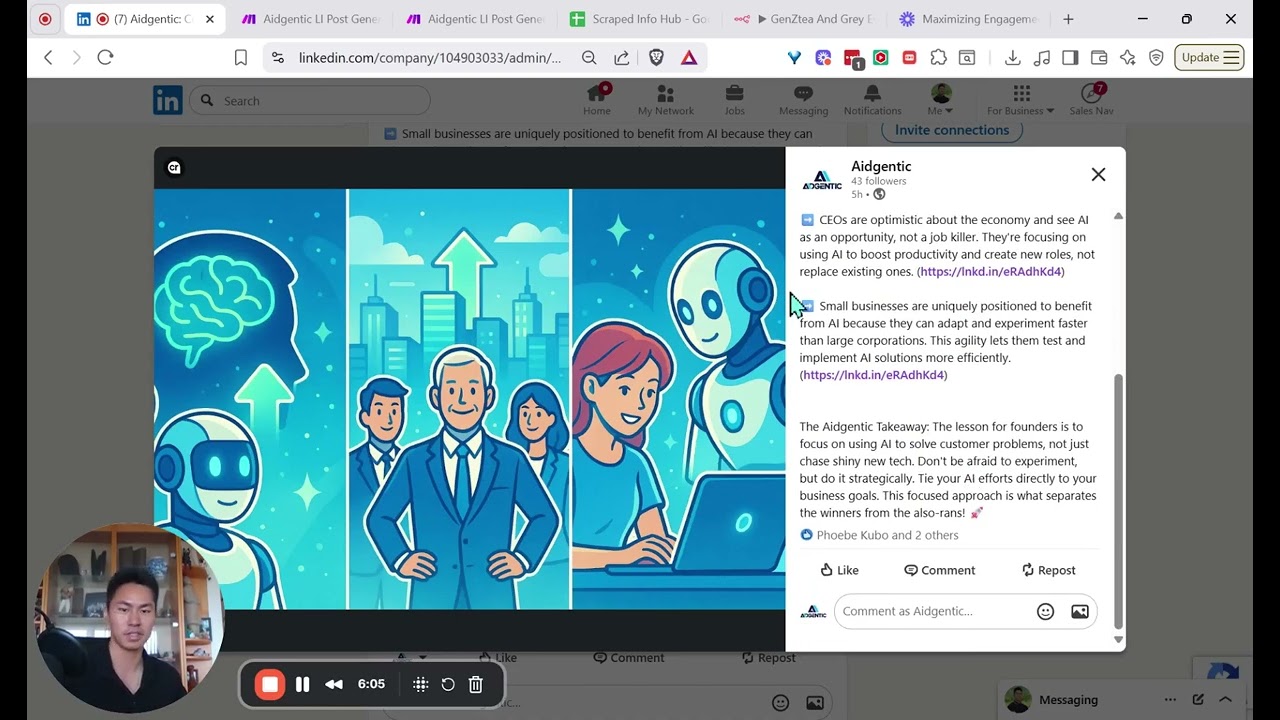Viewport: 1280px width, 720px height.
Task: Open Brave Shields lion icon
Action: coord(656,58)
